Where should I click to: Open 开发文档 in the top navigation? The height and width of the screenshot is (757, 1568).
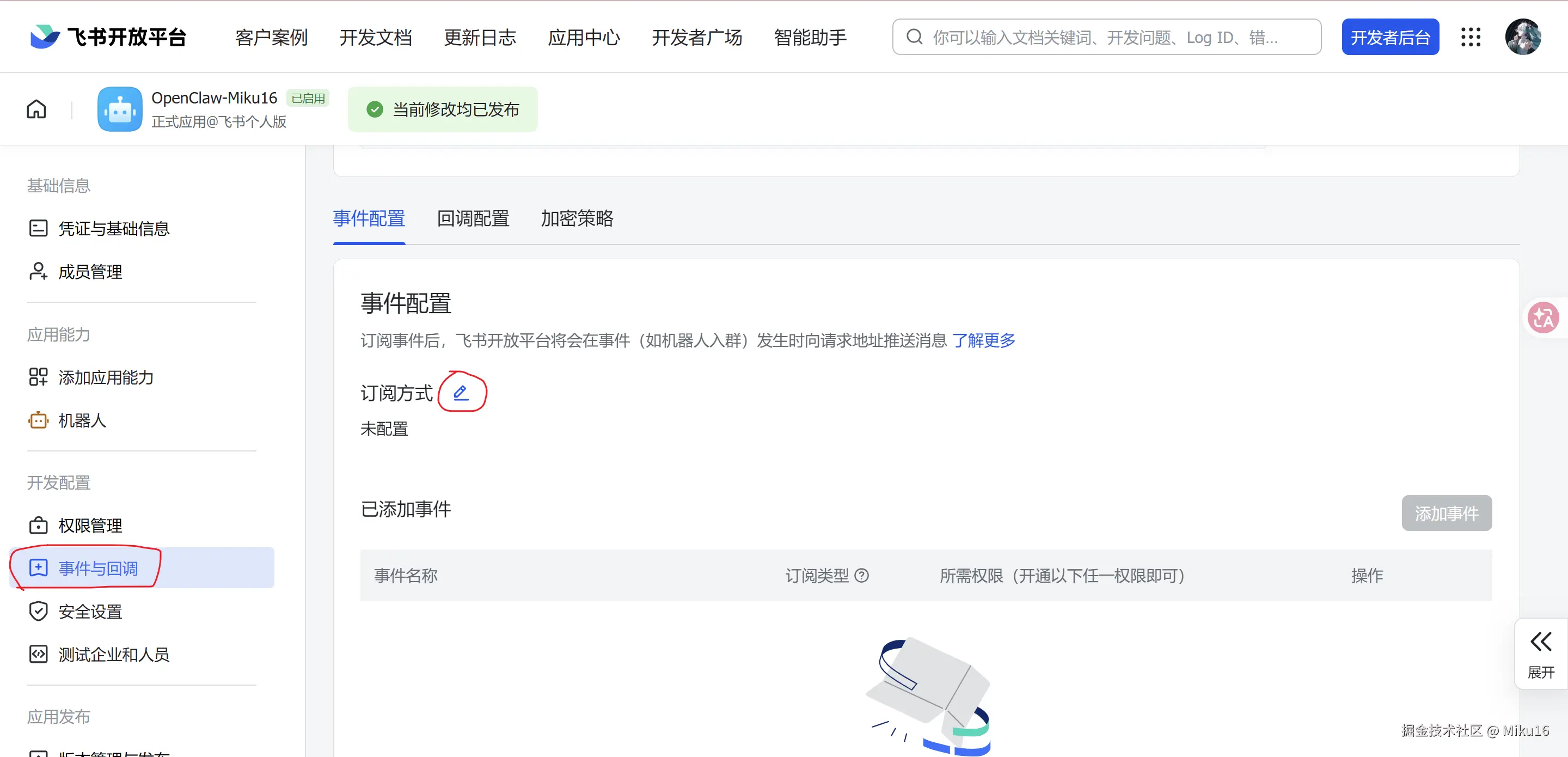(x=376, y=37)
